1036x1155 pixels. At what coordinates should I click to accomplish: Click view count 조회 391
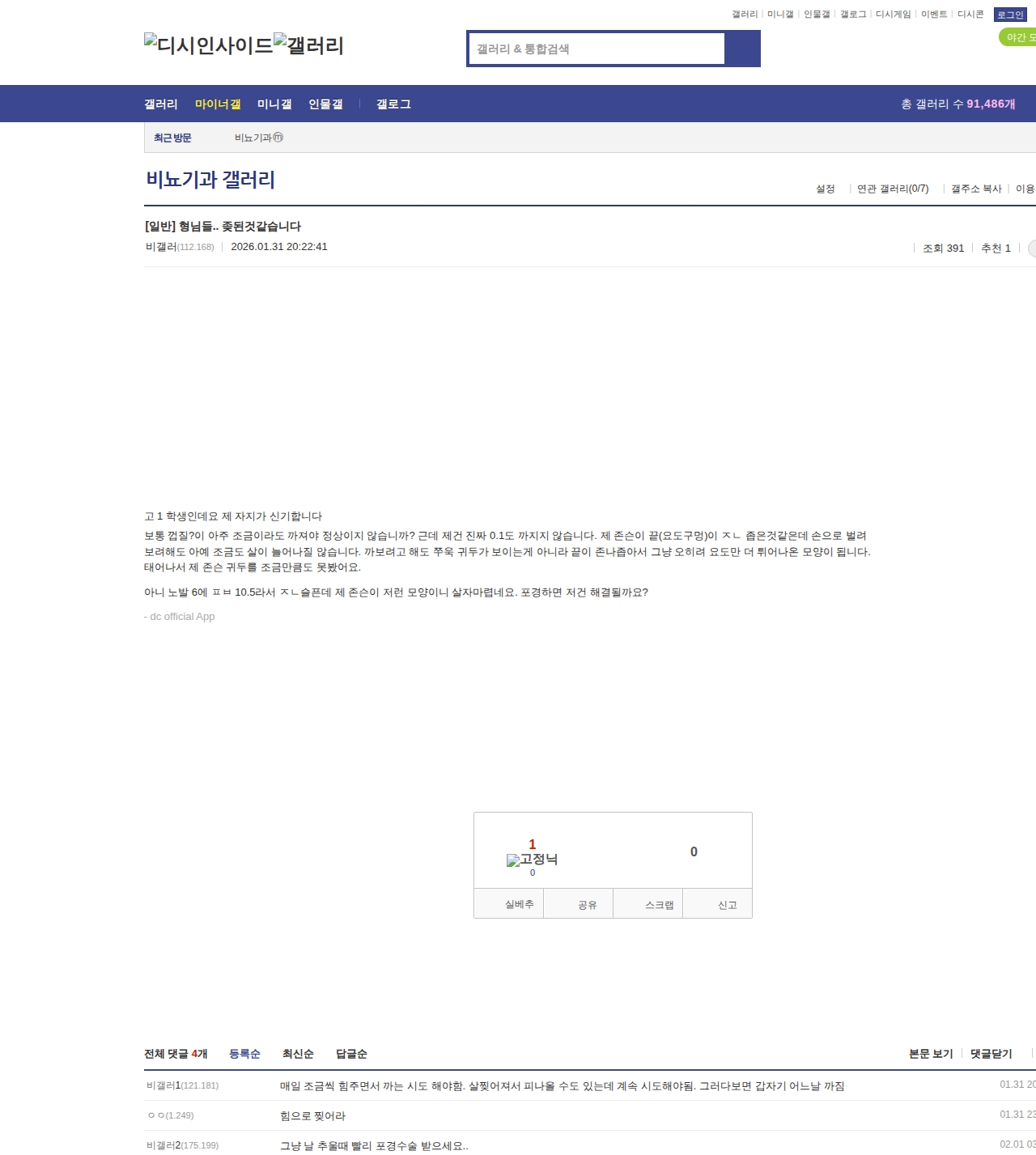[944, 248]
